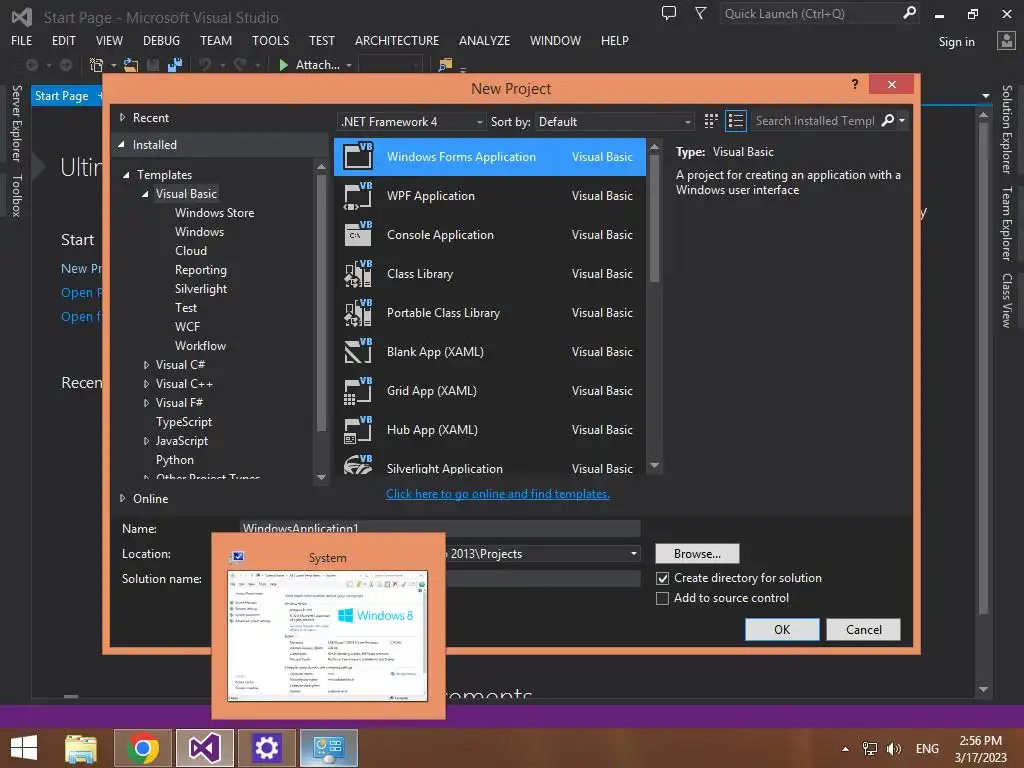Click the templates tree scroll down arrow
This screenshot has width=1024, height=768.
(x=321, y=477)
